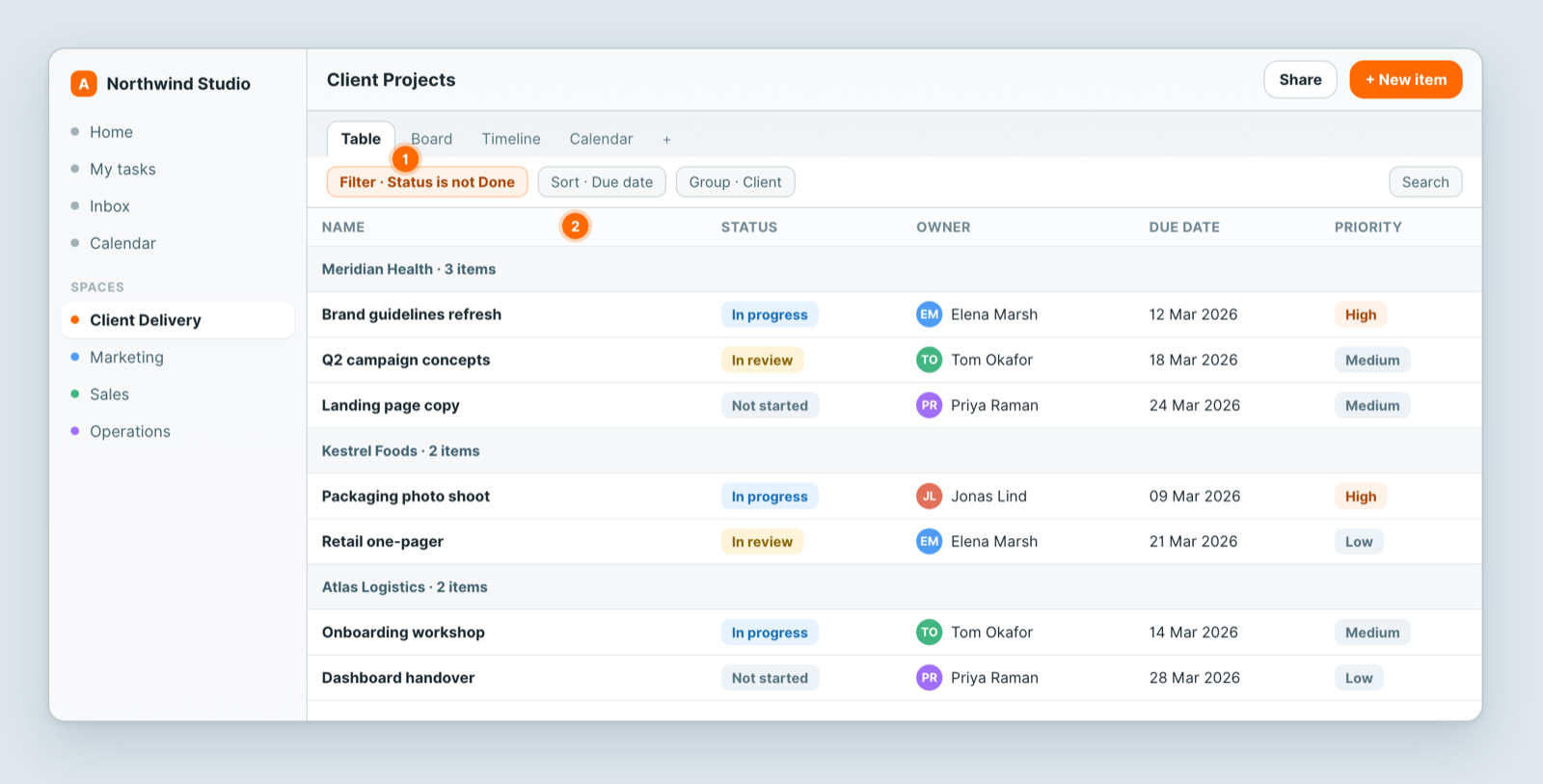This screenshot has height=784, width=1543.
Task: Click the High priority tag for Packaging photo shoot
Action: click(1361, 497)
